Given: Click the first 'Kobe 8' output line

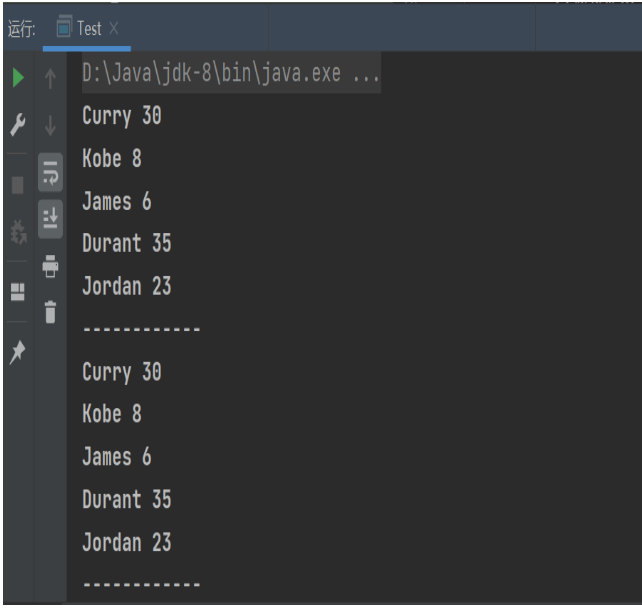Looking at the screenshot, I should [x=112, y=158].
